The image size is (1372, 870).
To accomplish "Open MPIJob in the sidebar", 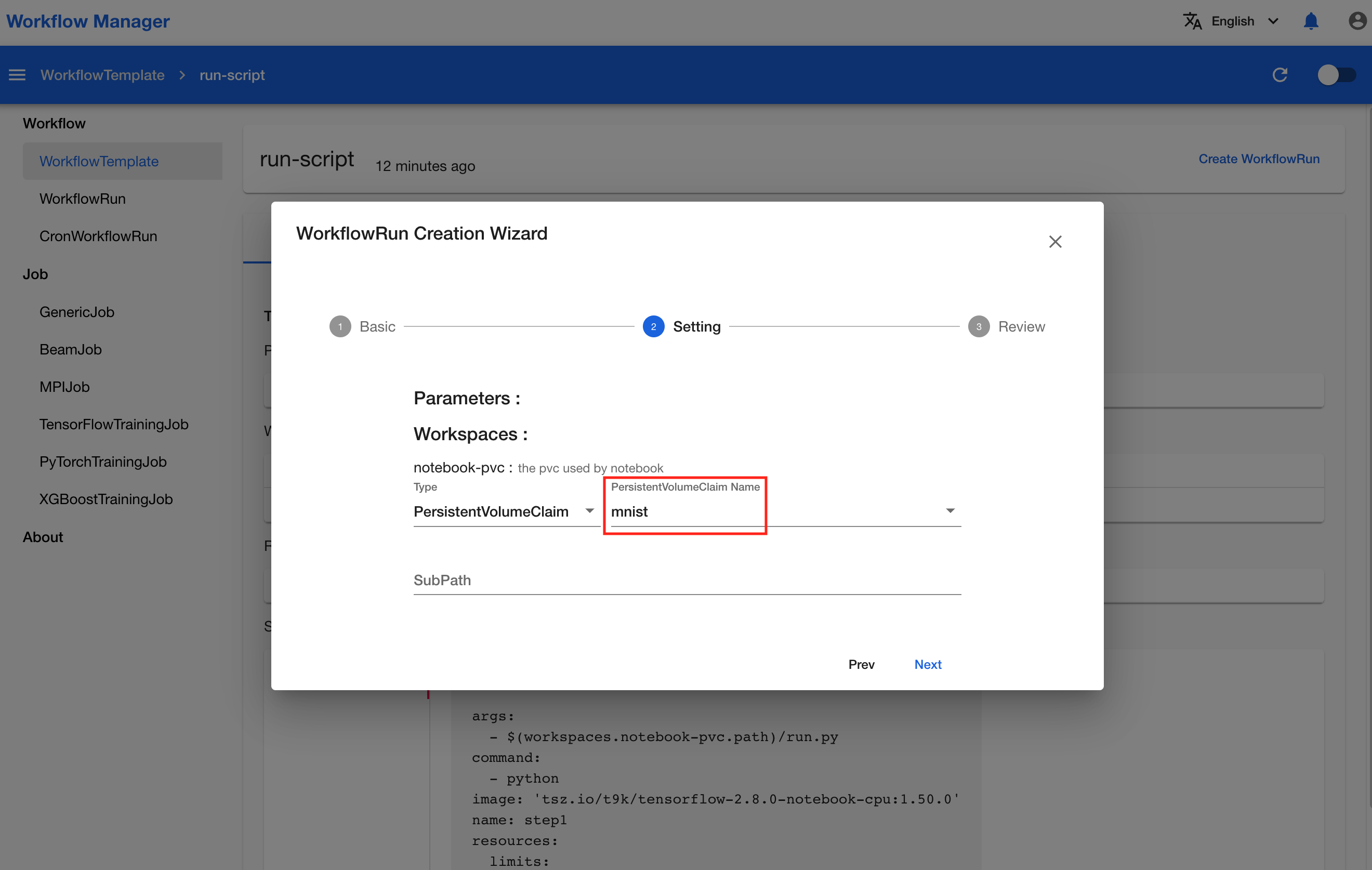I will pyautogui.click(x=64, y=387).
